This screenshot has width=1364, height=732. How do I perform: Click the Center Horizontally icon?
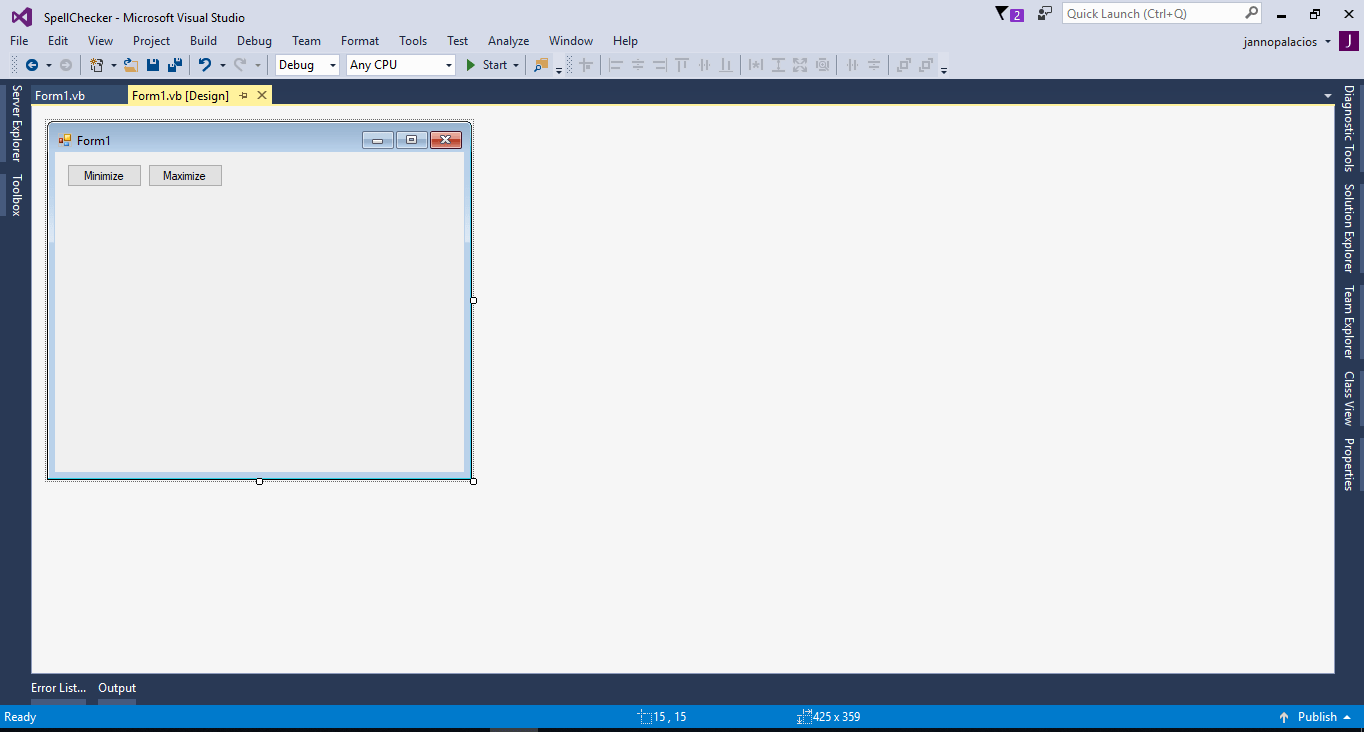[x=852, y=65]
